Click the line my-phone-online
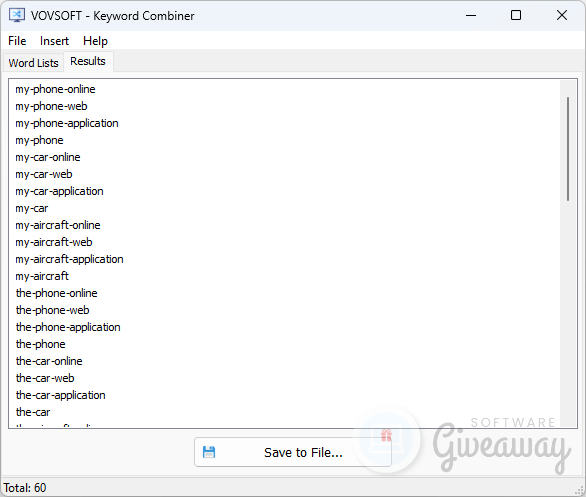The width and height of the screenshot is (586, 497). click(x=55, y=89)
